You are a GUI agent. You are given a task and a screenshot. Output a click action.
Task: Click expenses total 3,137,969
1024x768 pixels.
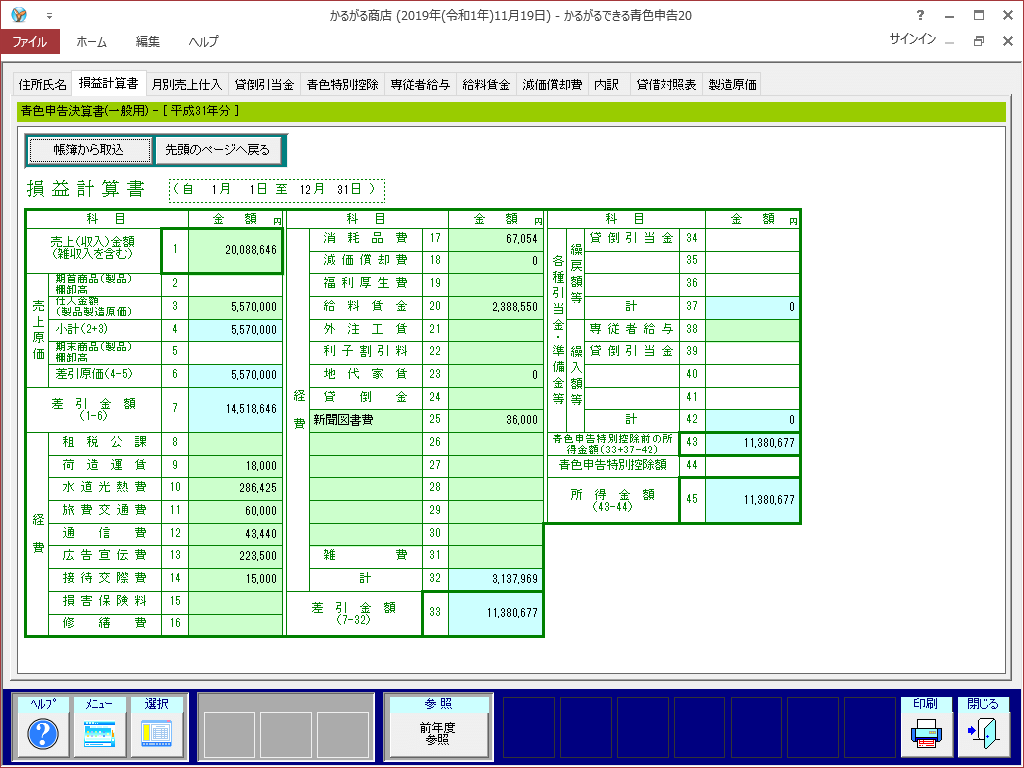point(496,579)
